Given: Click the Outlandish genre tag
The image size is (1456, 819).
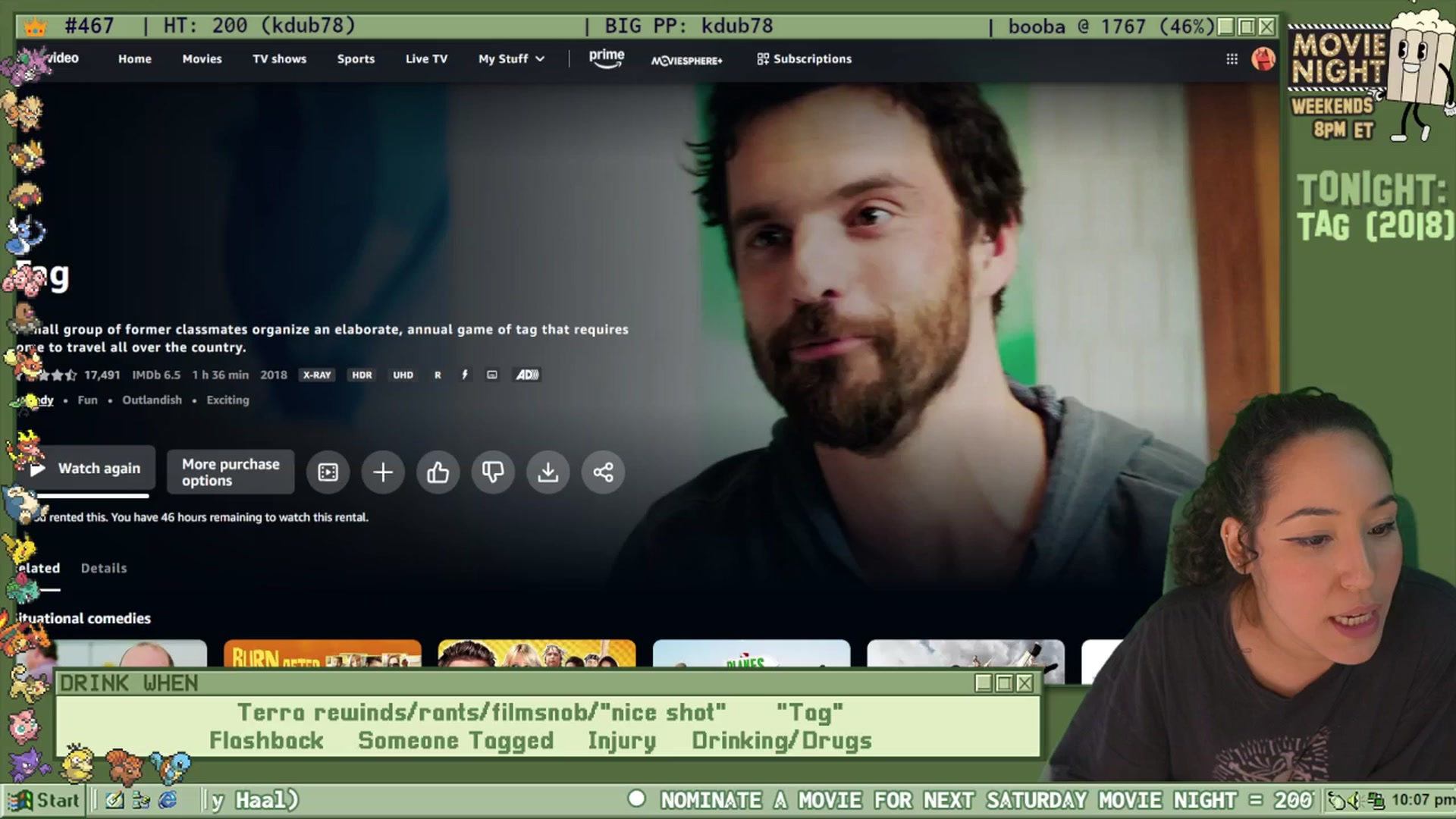Looking at the screenshot, I should pos(152,400).
